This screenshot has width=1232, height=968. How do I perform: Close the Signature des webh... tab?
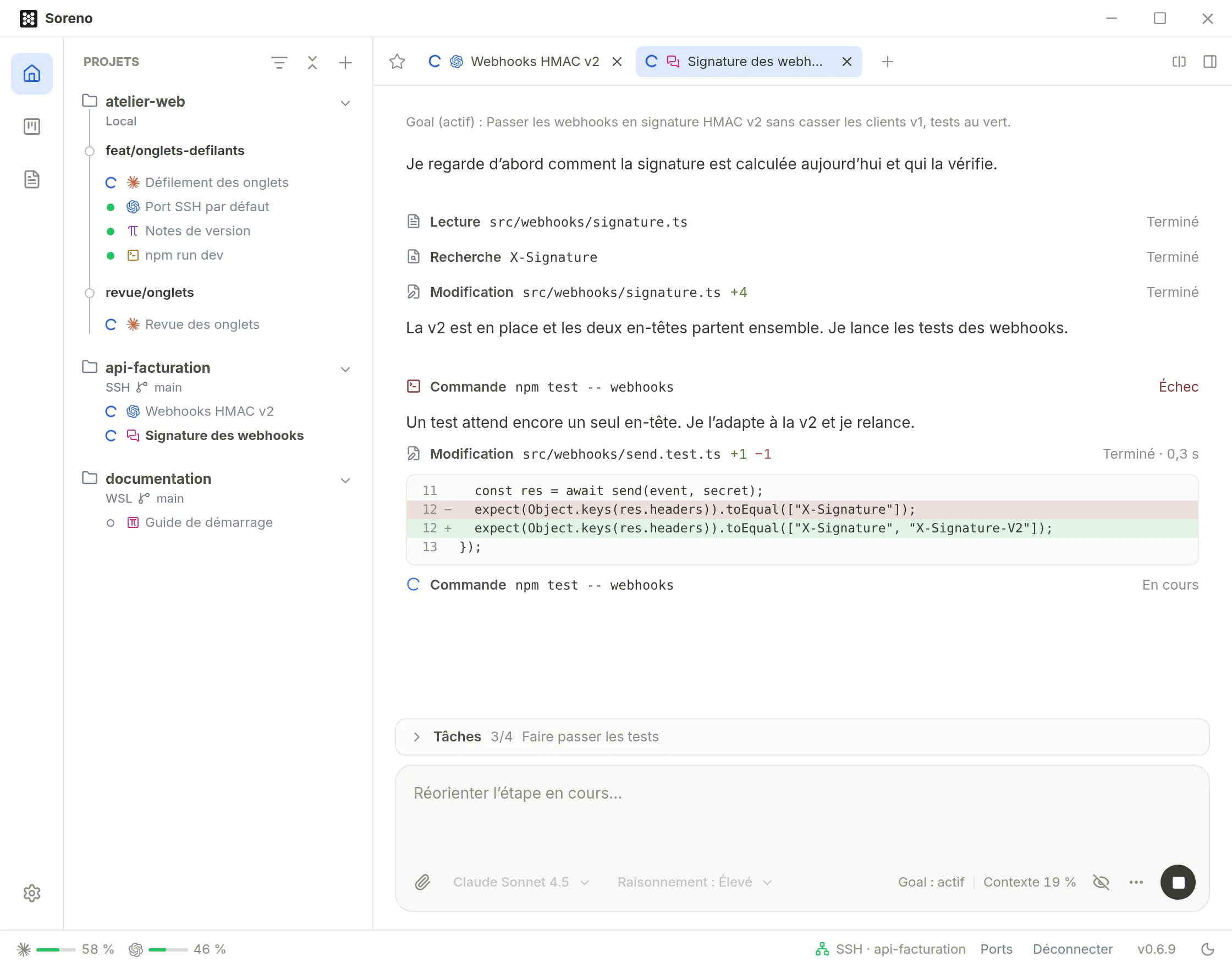point(846,61)
